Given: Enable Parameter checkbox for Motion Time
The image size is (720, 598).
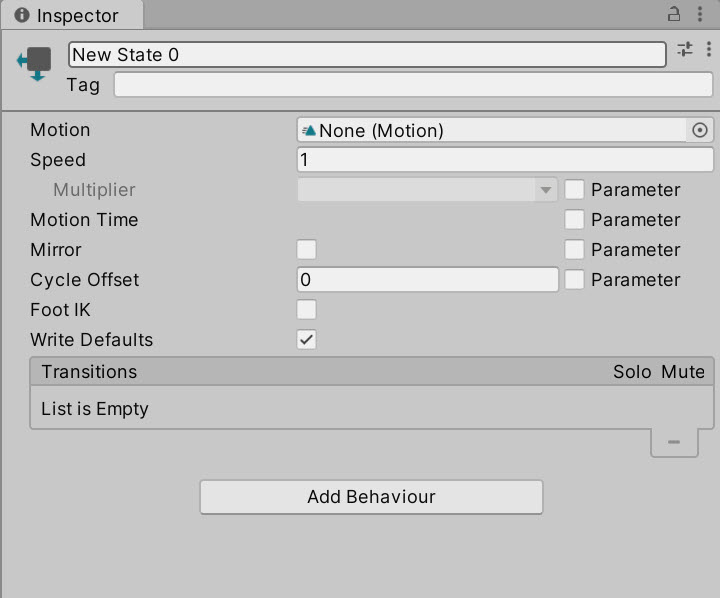Looking at the screenshot, I should [574, 220].
